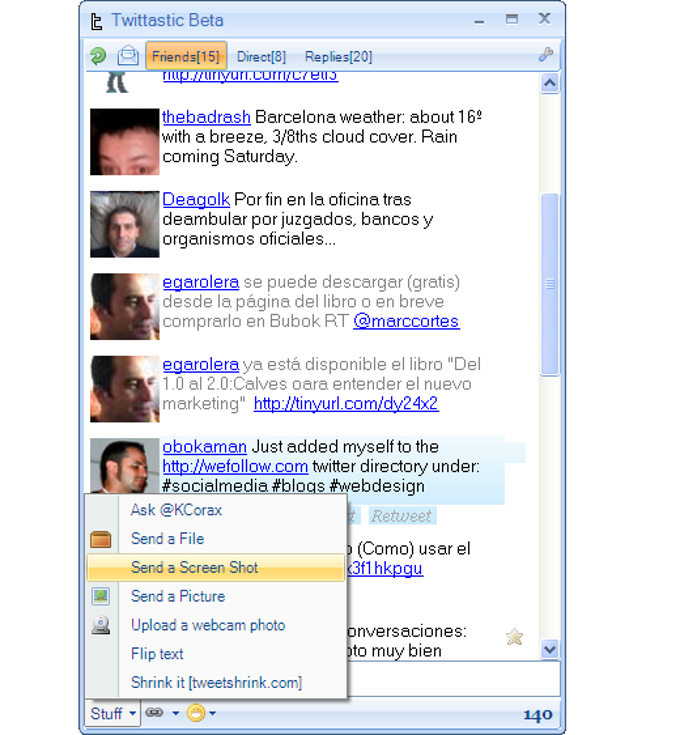Viewport: 680px width, 735px height.
Task: Click the Twittastic logo icon in title bar
Action: click(x=97, y=21)
